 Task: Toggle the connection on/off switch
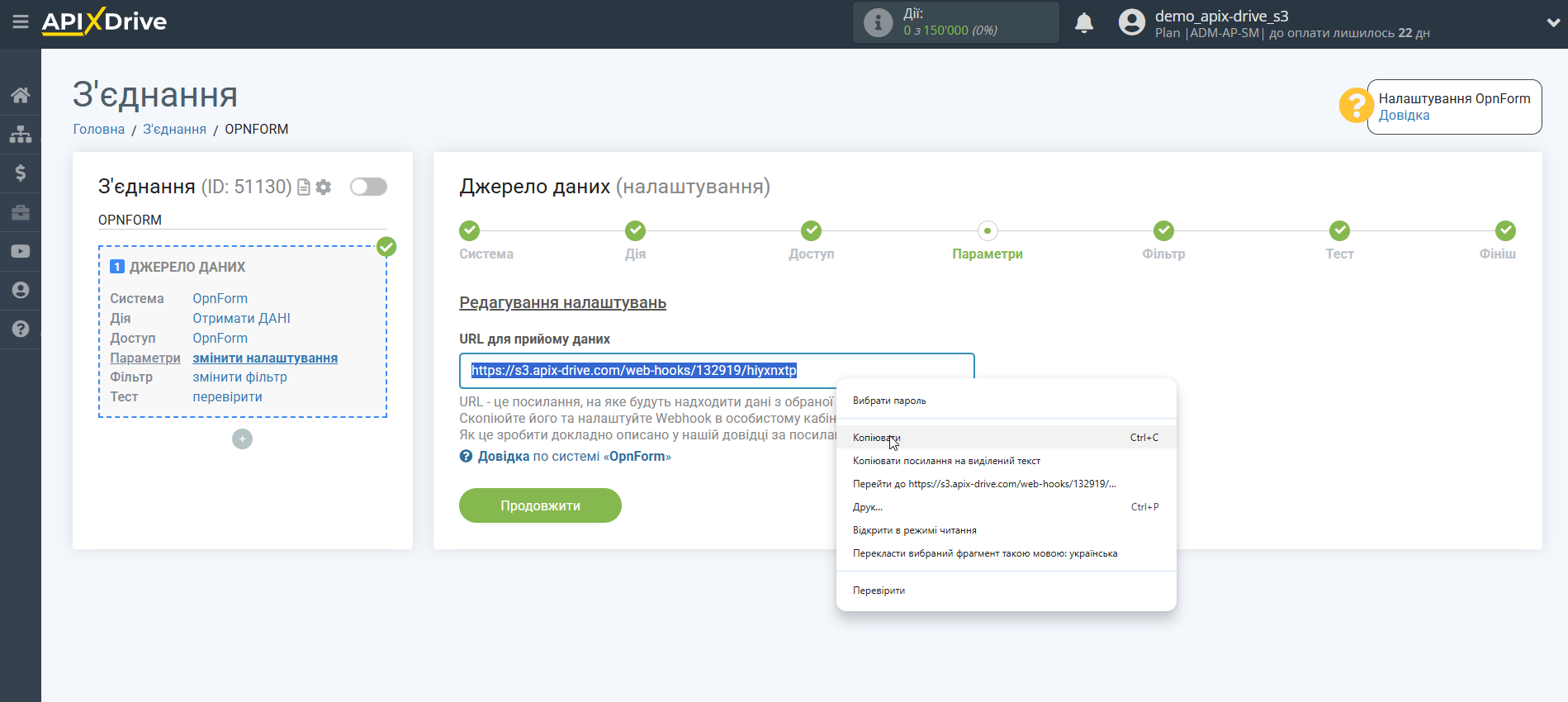point(368,187)
